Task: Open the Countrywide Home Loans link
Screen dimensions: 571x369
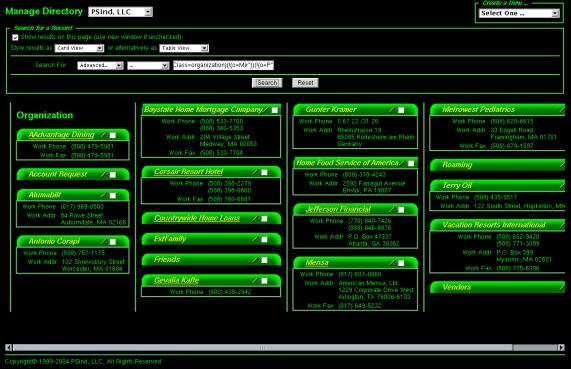Action: point(197,218)
